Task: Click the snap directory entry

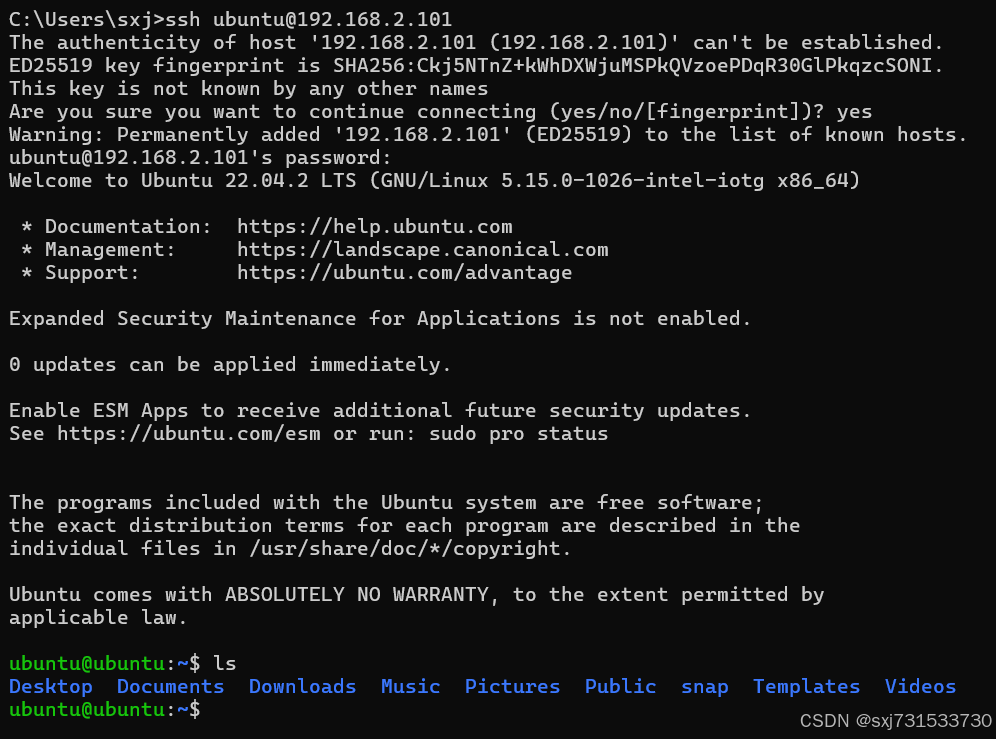Action: pos(704,687)
